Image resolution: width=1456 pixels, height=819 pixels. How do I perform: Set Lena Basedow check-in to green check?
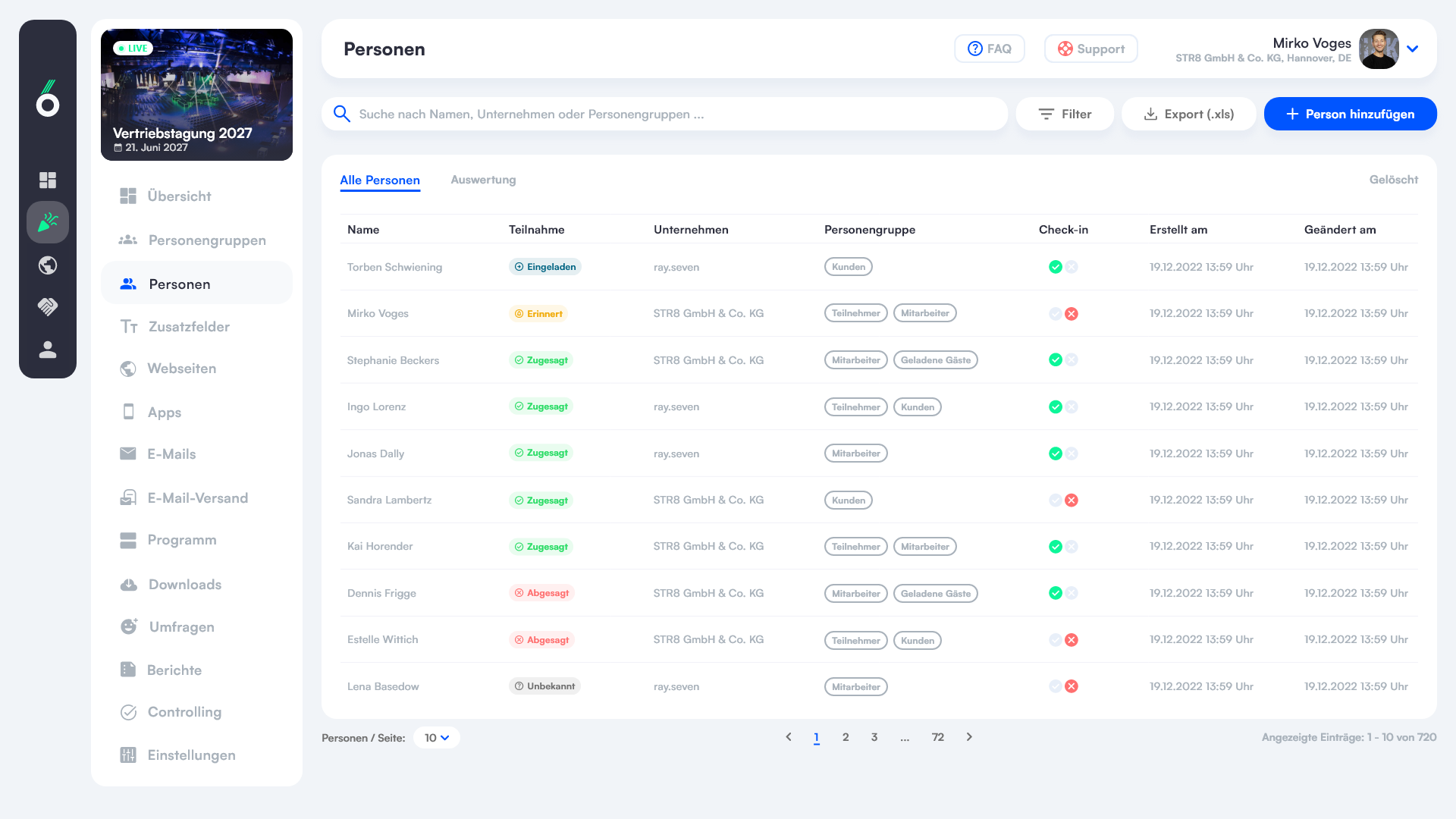tap(1055, 686)
